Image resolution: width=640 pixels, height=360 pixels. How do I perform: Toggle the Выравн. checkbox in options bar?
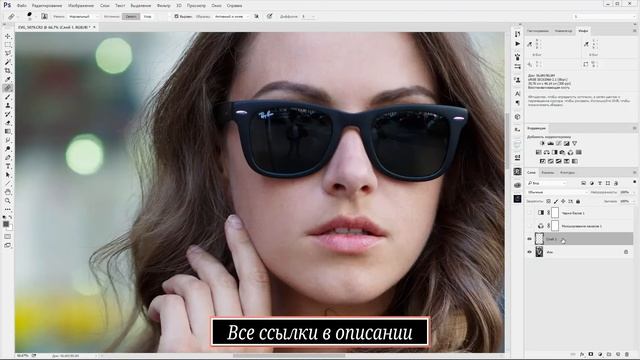(176, 16)
